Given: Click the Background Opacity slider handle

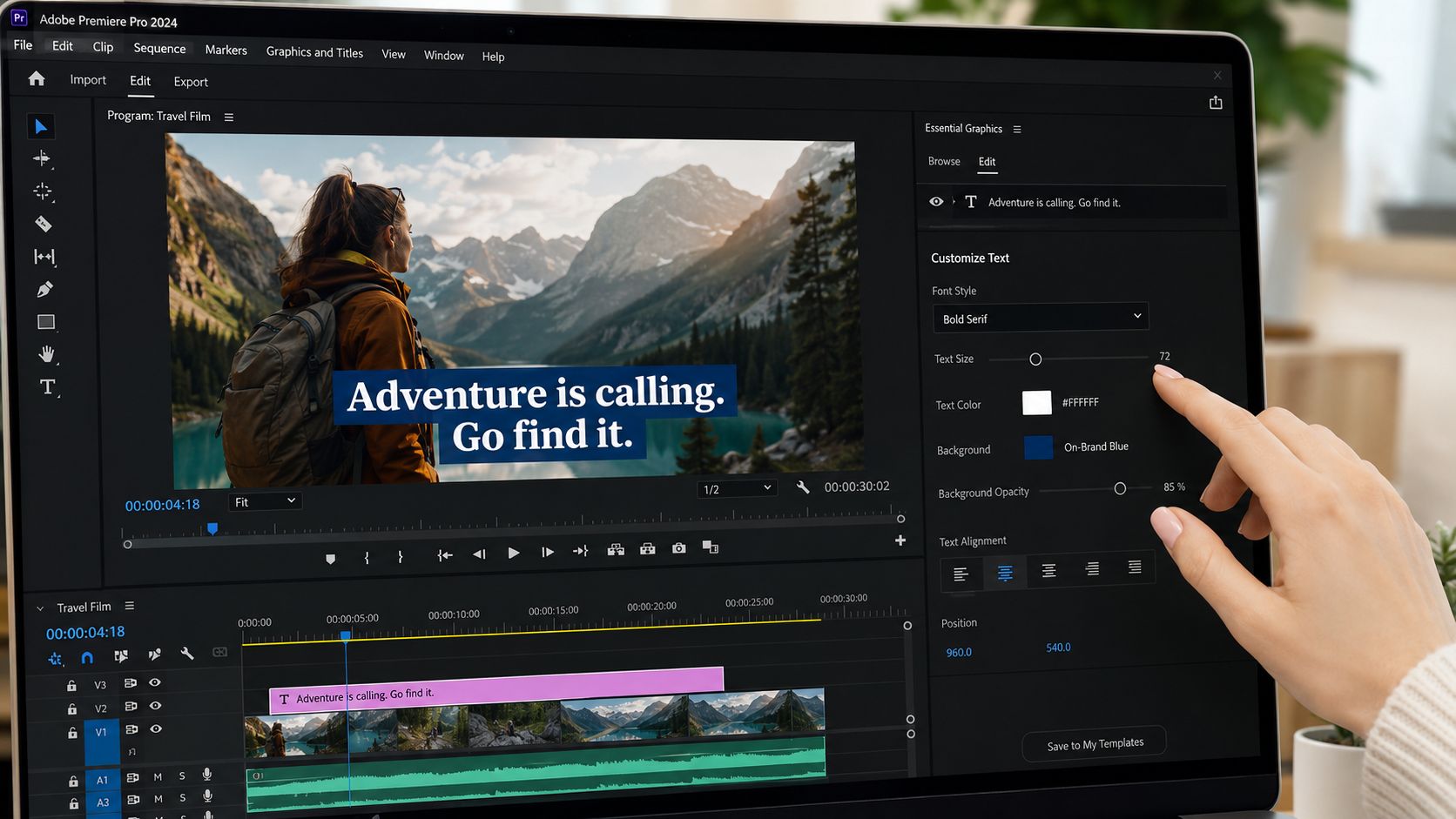Looking at the screenshot, I should click(x=1120, y=489).
